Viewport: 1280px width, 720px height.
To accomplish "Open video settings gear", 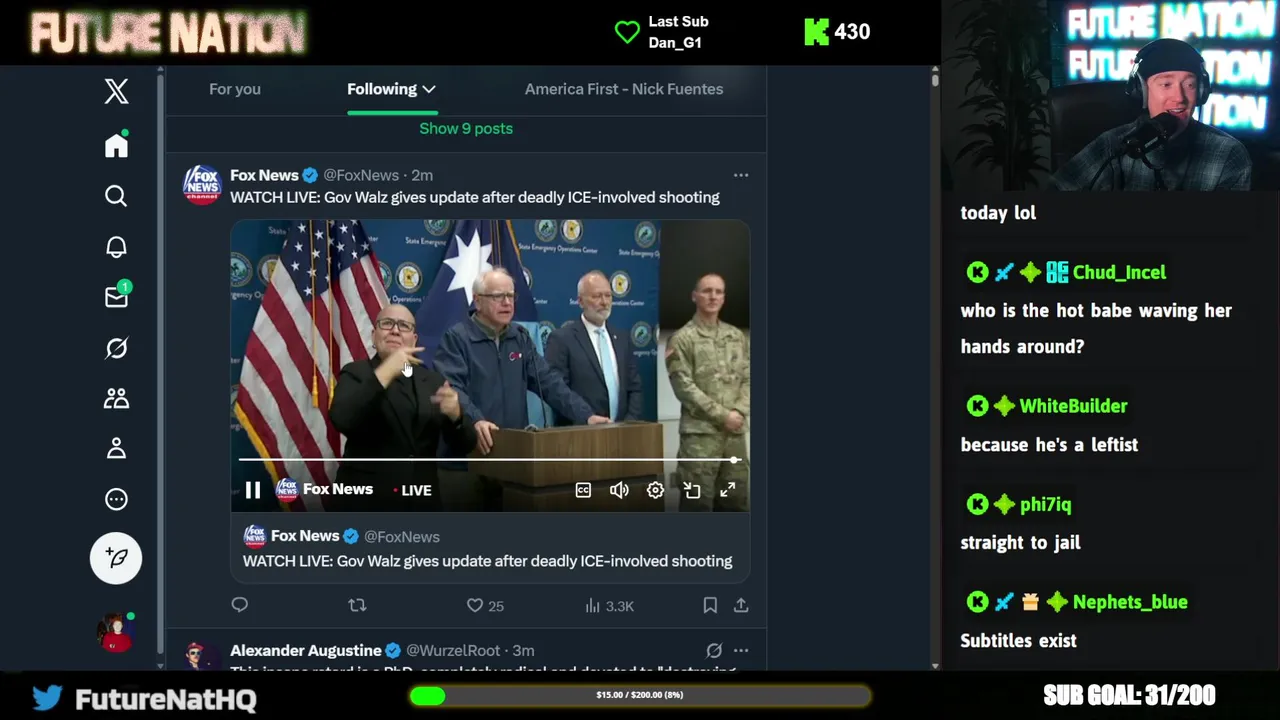I will click(655, 490).
